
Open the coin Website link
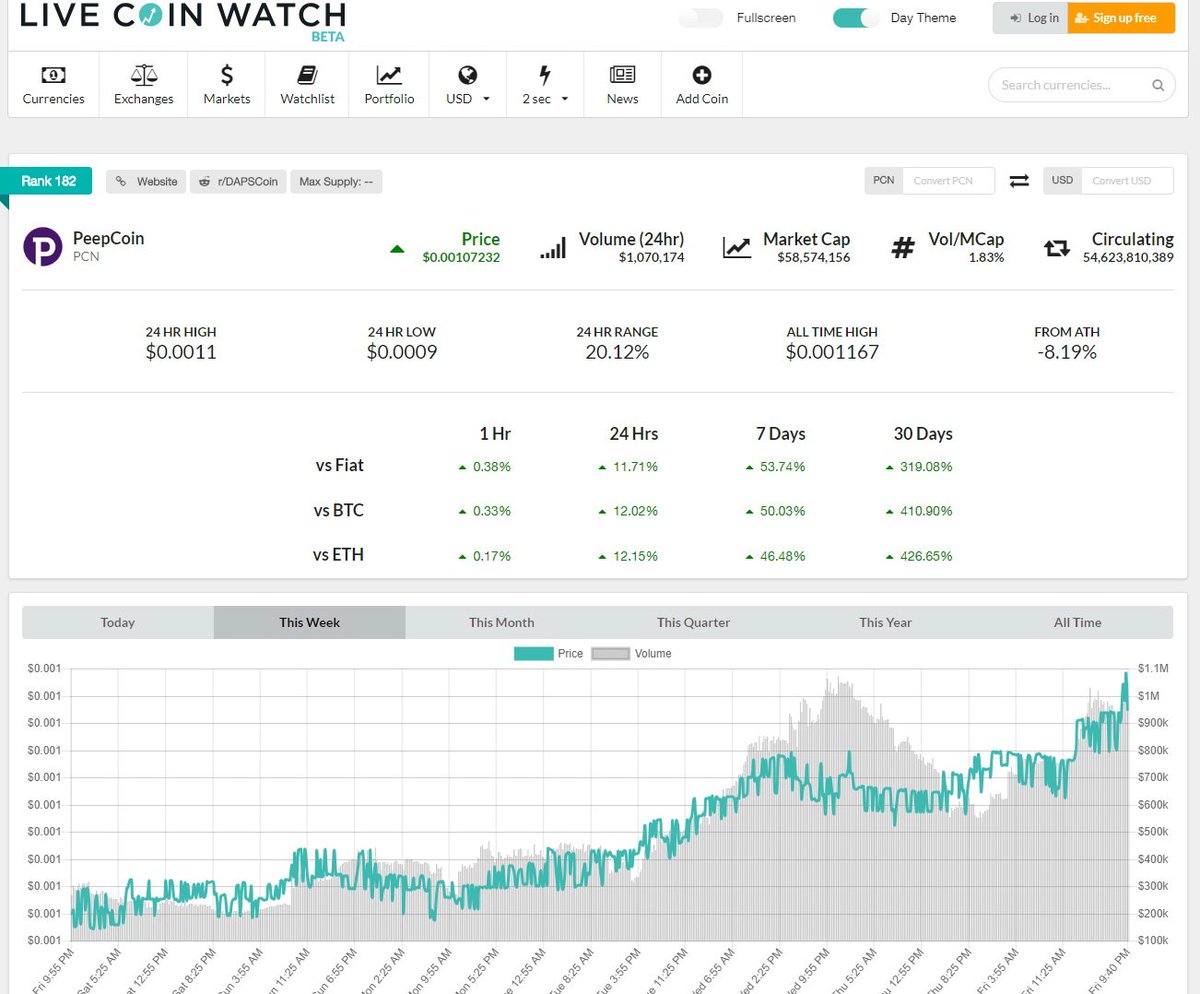pos(146,181)
